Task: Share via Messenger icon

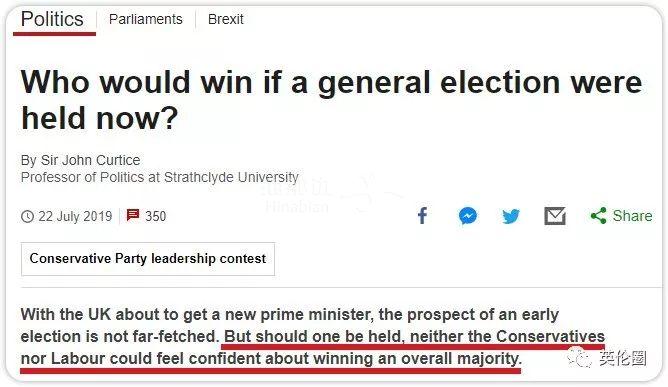Action: coord(467,216)
